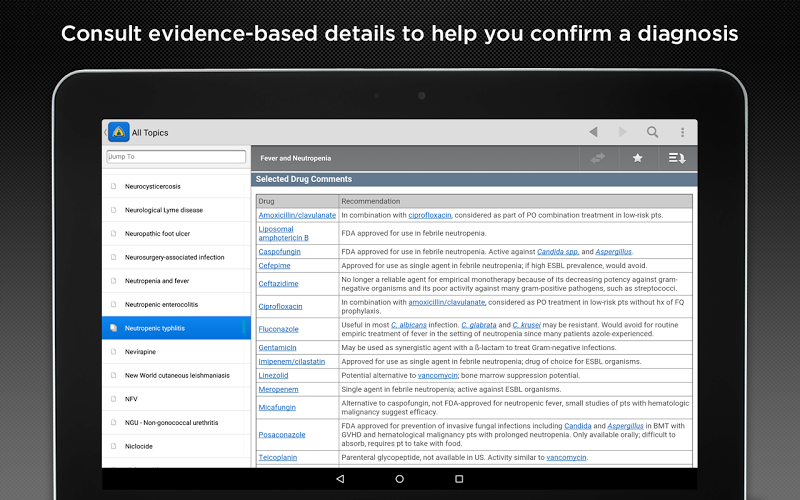Open the Imipenem/cilastatin link

pyautogui.click(x=291, y=361)
